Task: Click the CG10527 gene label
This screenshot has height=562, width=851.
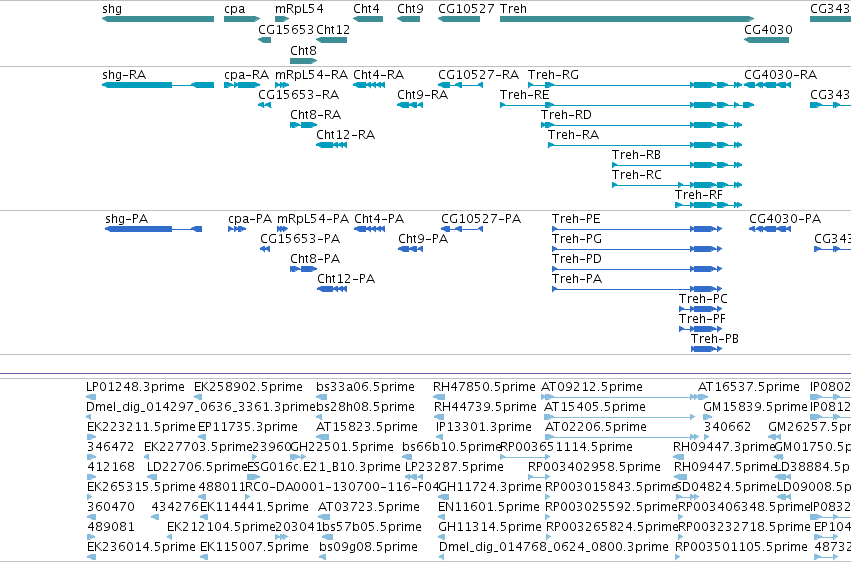Action: coord(466,9)
